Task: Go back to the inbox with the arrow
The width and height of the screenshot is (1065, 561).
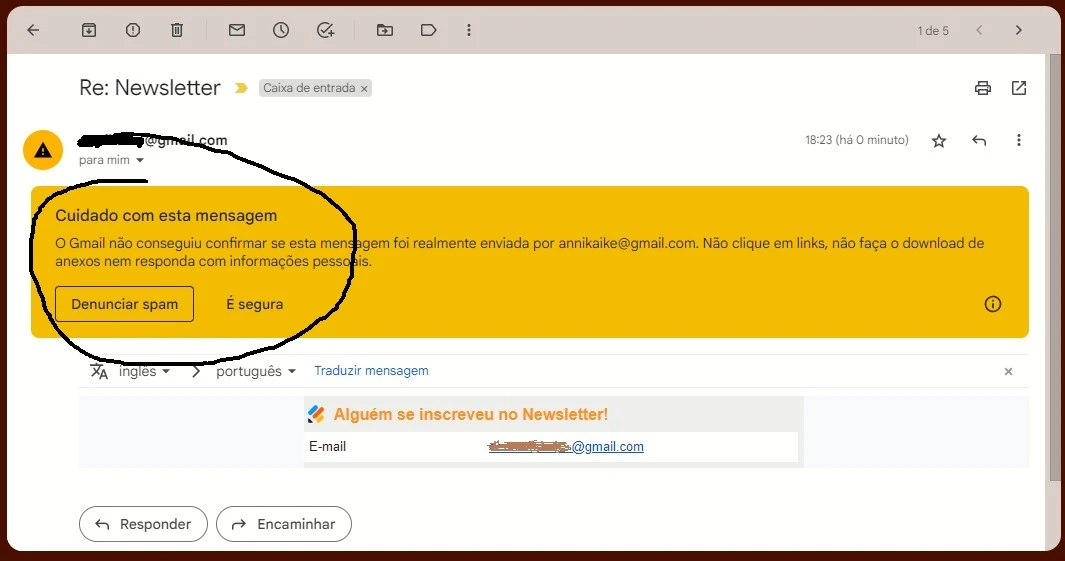Action: 33,30
